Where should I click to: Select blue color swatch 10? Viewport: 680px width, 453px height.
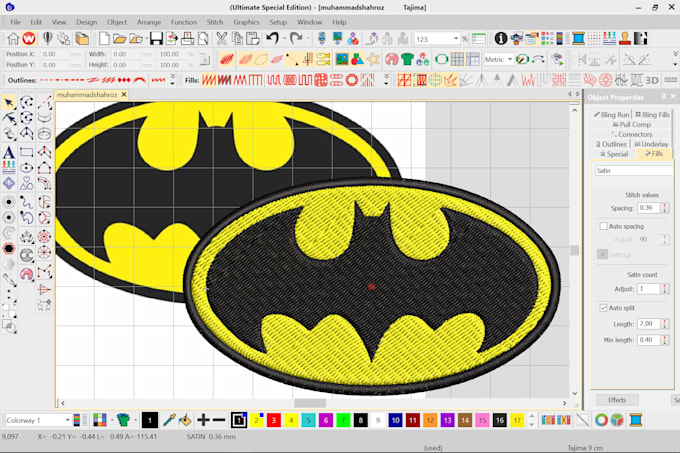tap(395, 420)
